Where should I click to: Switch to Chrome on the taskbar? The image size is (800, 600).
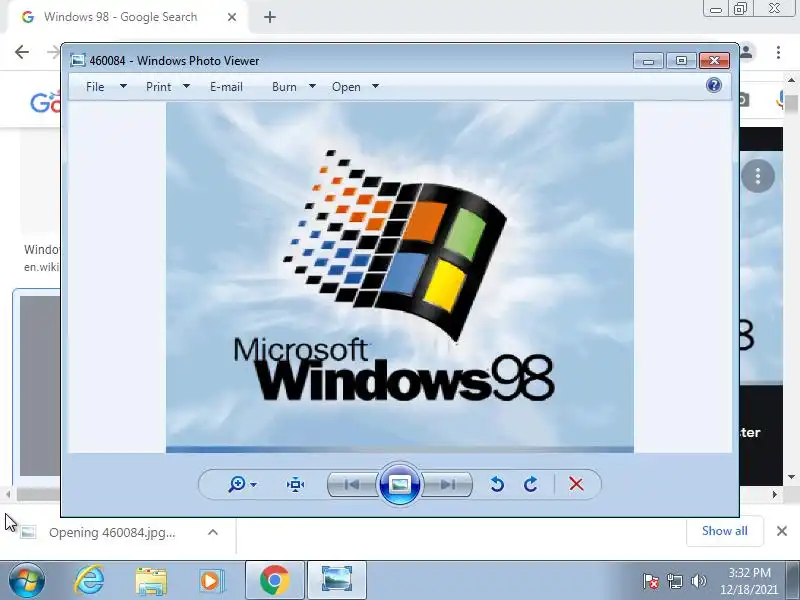[x=274, y=581]
